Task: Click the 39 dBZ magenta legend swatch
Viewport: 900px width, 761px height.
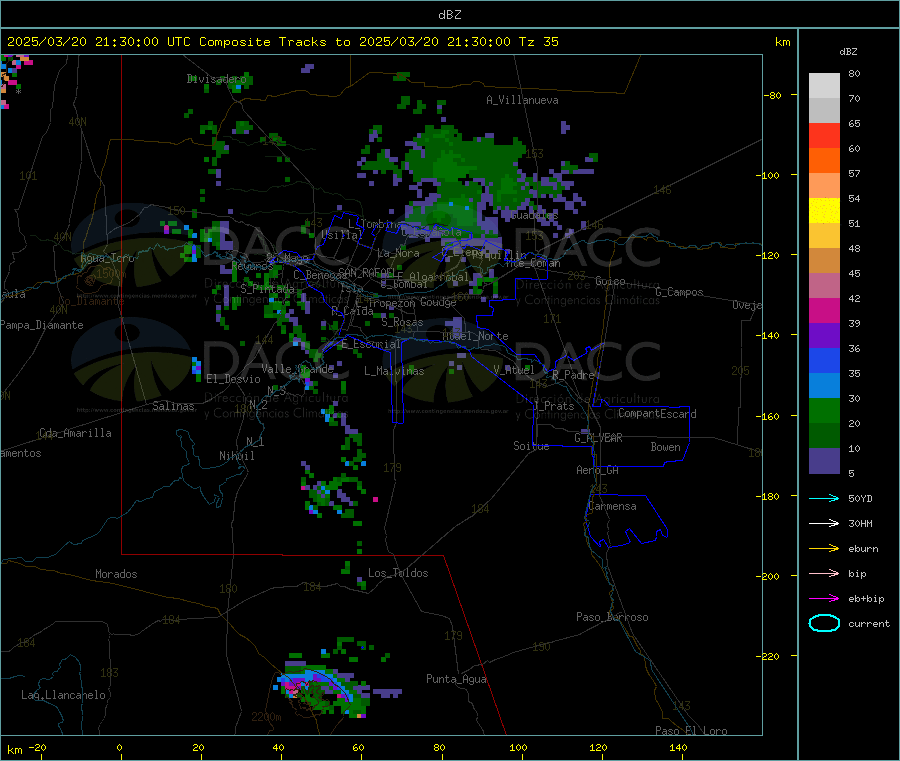Action: click(x=824, y=310)
